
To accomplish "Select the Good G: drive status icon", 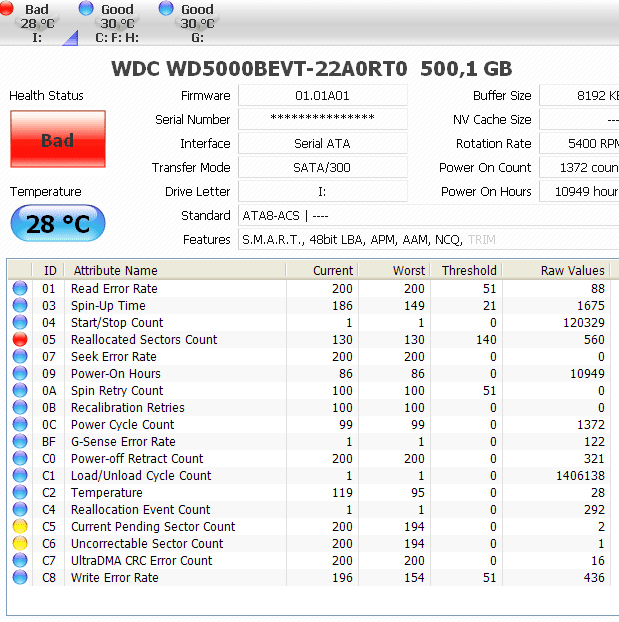I will pyautogui.click(x=166, y=8).
